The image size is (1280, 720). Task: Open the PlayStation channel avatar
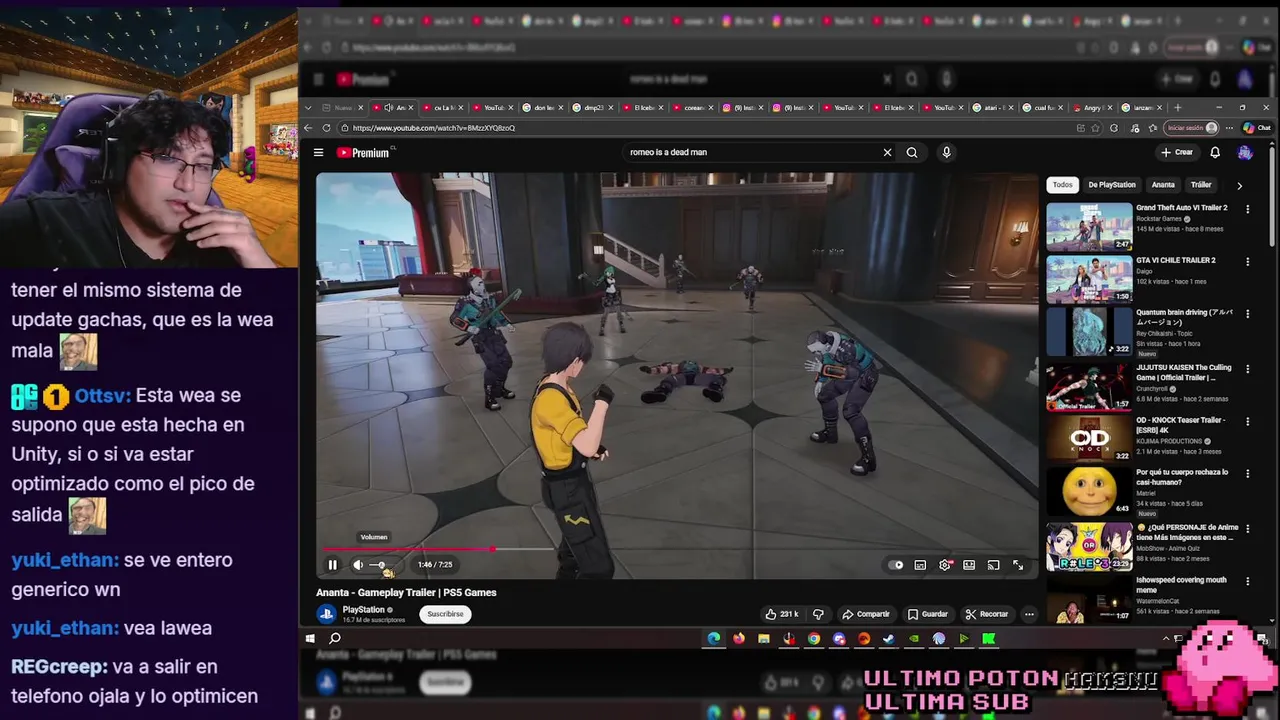[326, 614]
